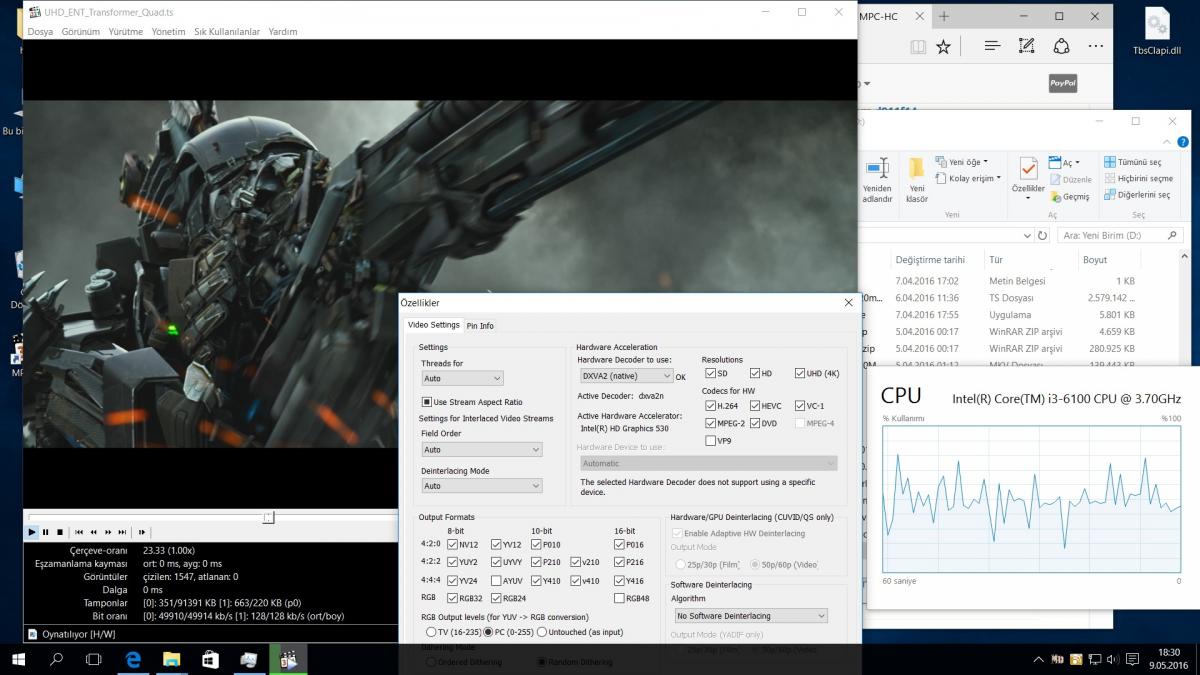The height and width of the screenshot is (675, 1200).
Task: Click the frame step button
Action: (142, 532)
